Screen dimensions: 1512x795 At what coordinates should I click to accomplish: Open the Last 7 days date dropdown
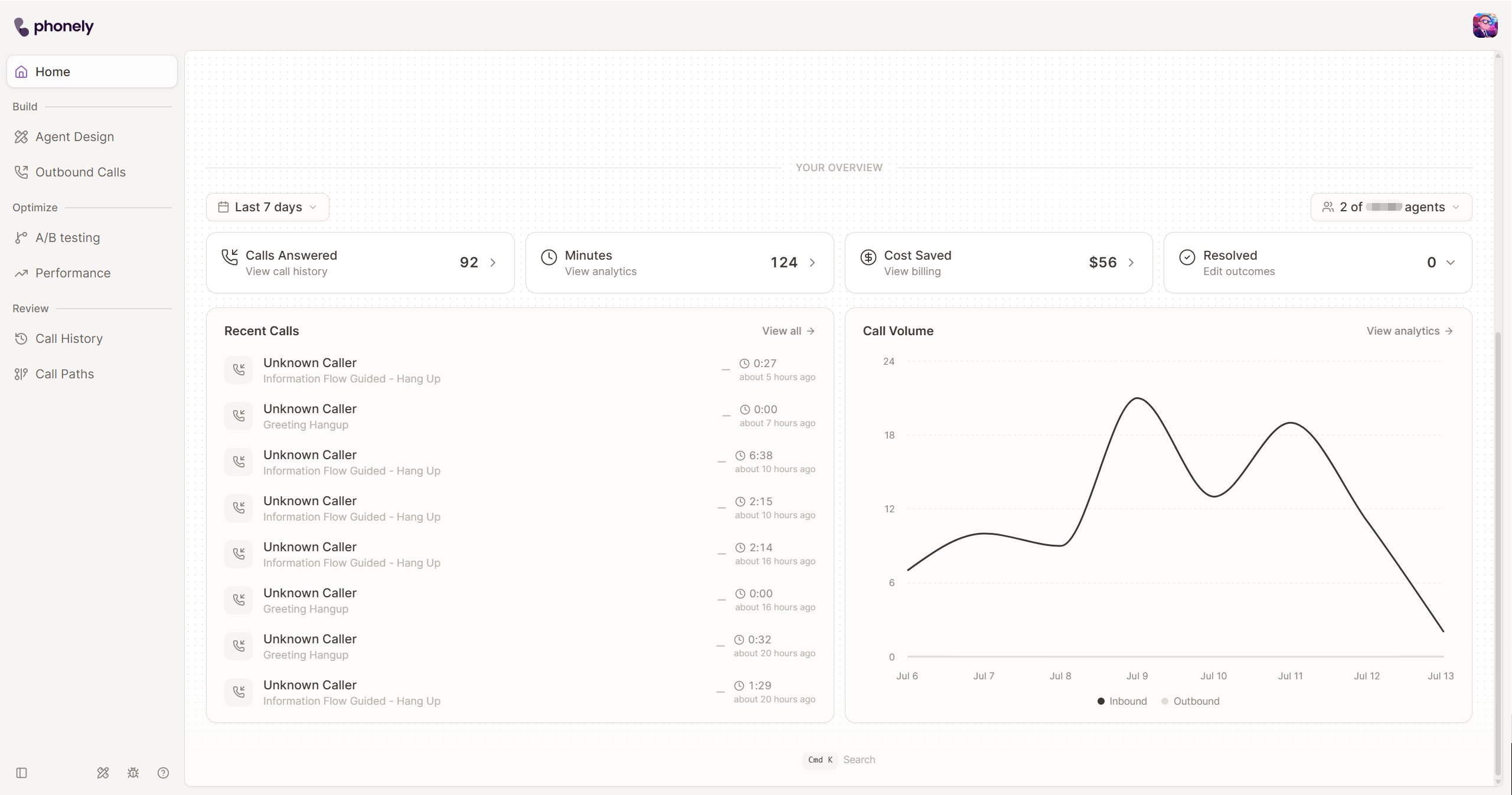(x=267, y=207)
